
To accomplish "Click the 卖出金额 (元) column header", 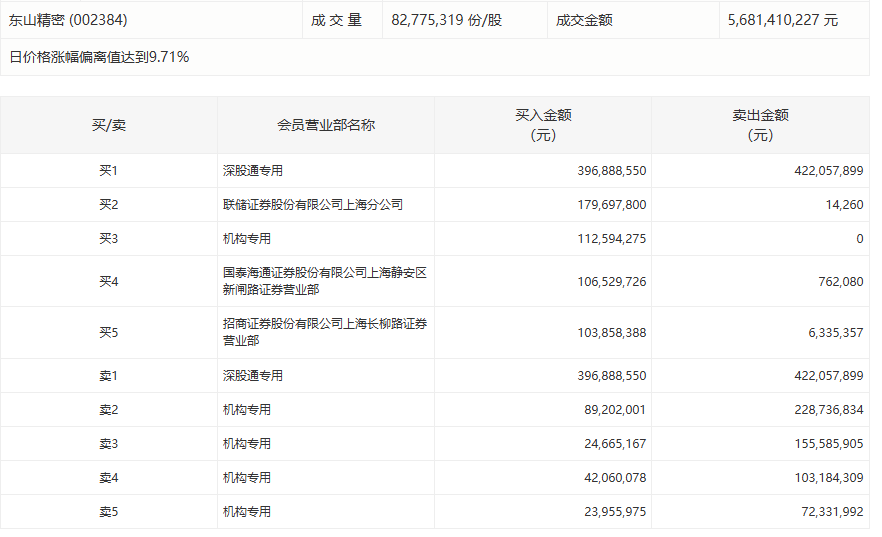I will click(x=760, y=125).
